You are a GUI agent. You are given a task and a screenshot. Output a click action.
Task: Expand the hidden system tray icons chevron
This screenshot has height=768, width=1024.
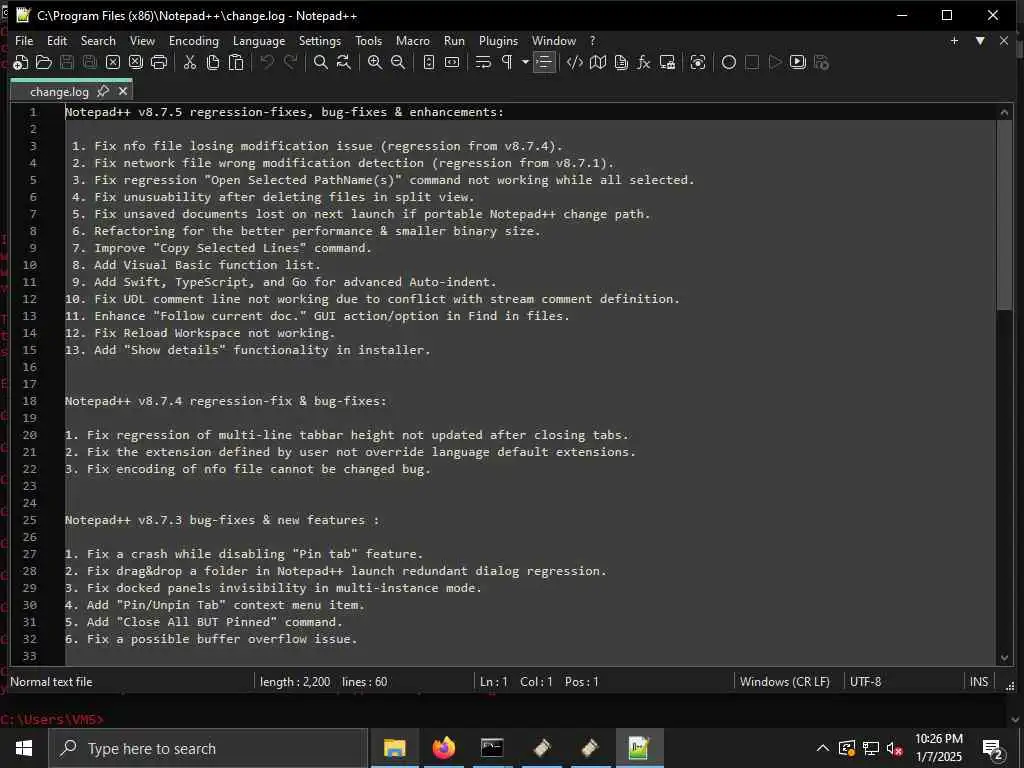point(823,748)
